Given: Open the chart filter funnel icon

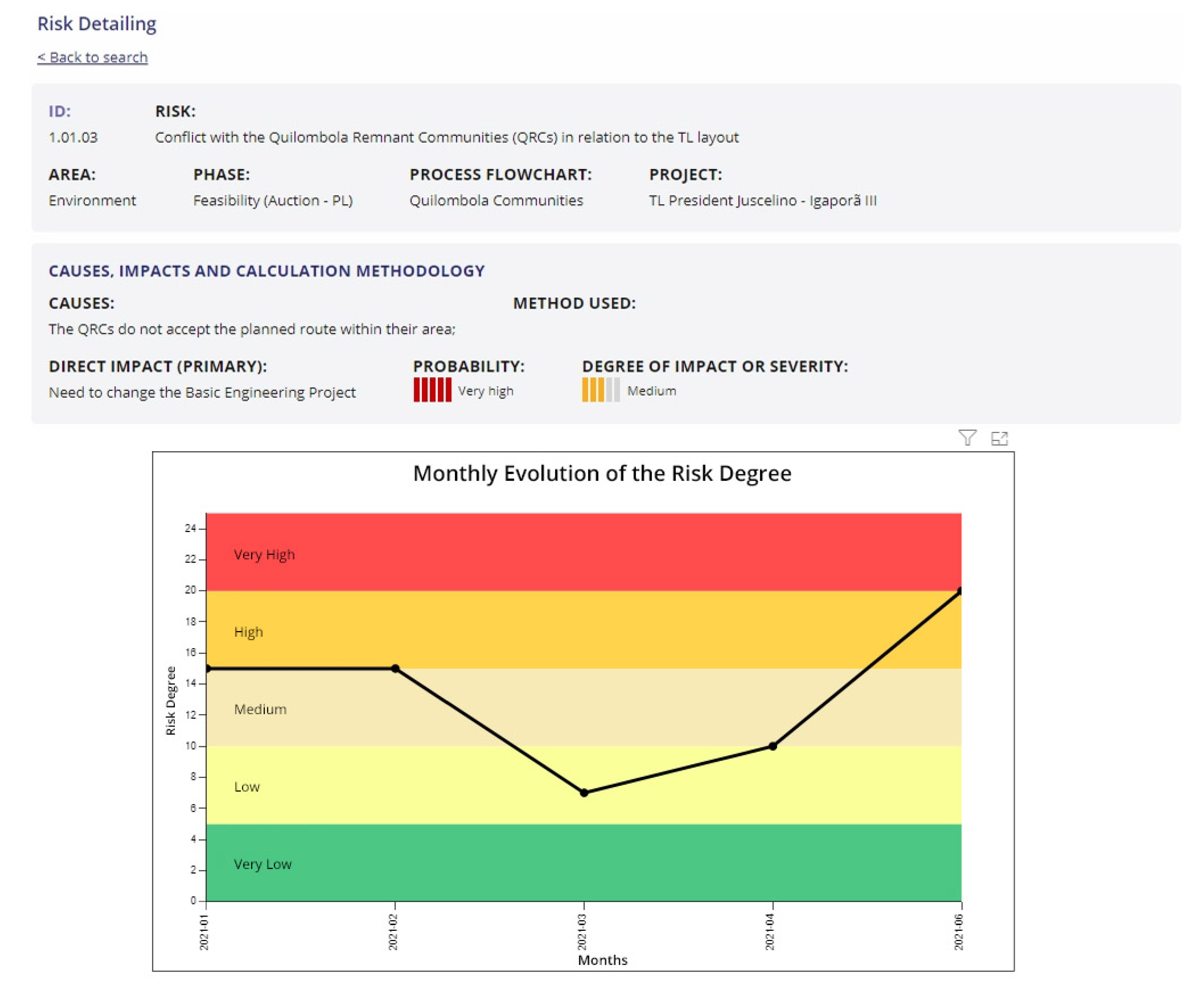Looking at the screenshot, I should (x=967, y=438).
